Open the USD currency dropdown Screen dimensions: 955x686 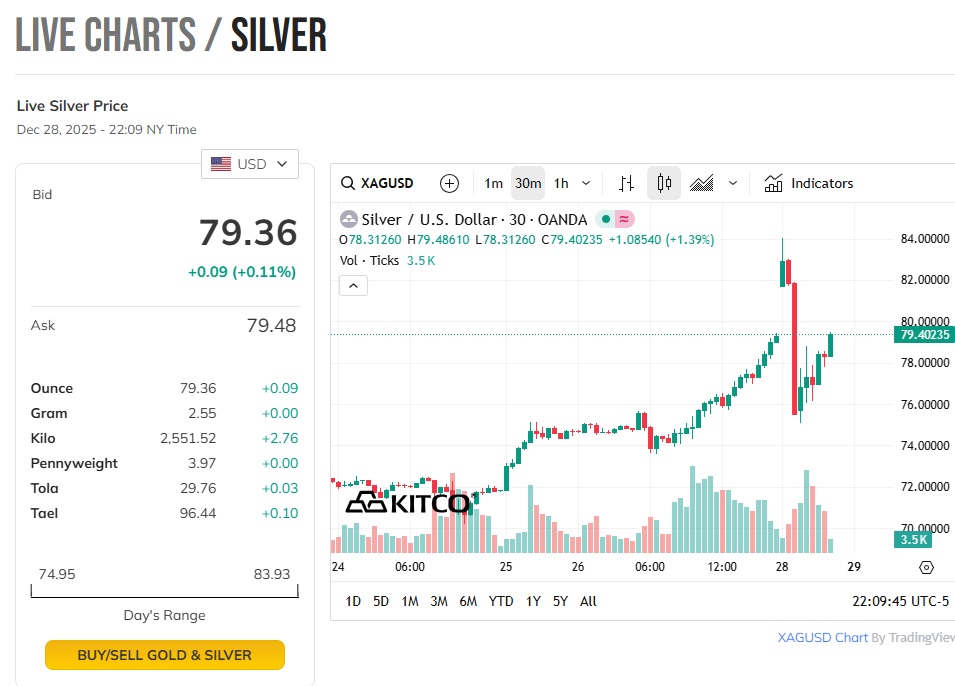(x=250, y=164)
